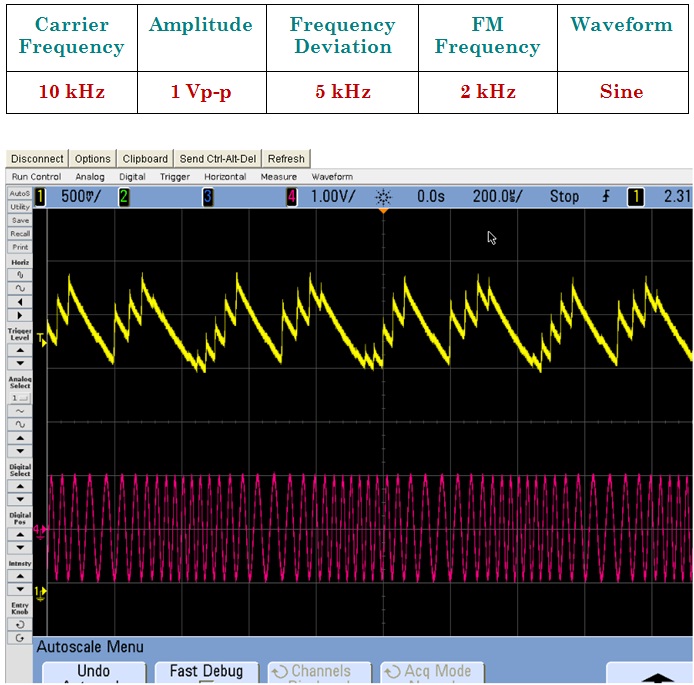Raise the Trigger Level up arrow
This screenshot has width=694, height=685.
(19, 350)
